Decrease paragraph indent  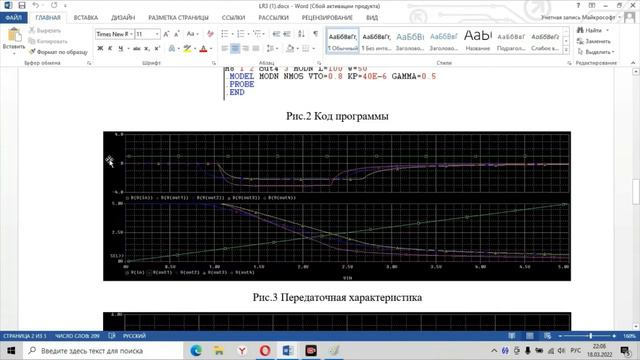coord(276,34)
